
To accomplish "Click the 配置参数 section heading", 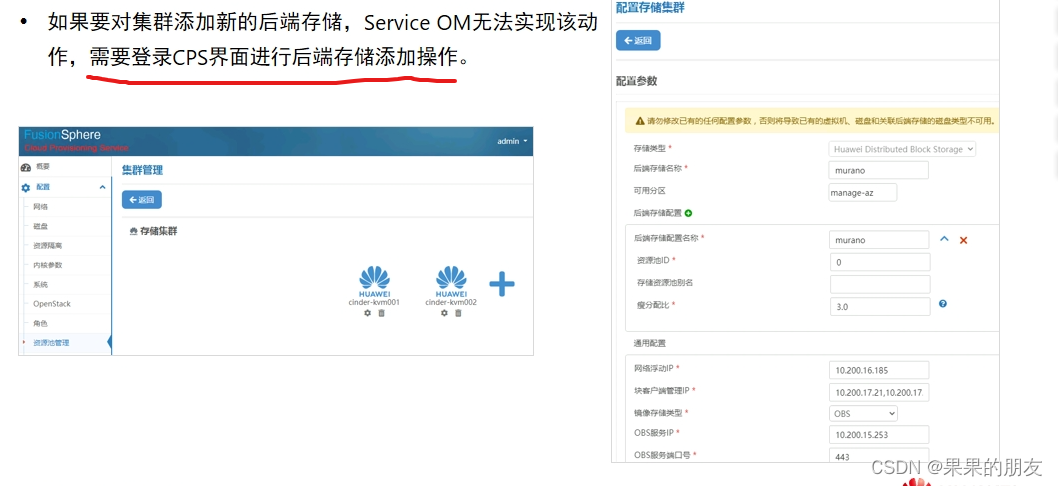I will (636, 81).
